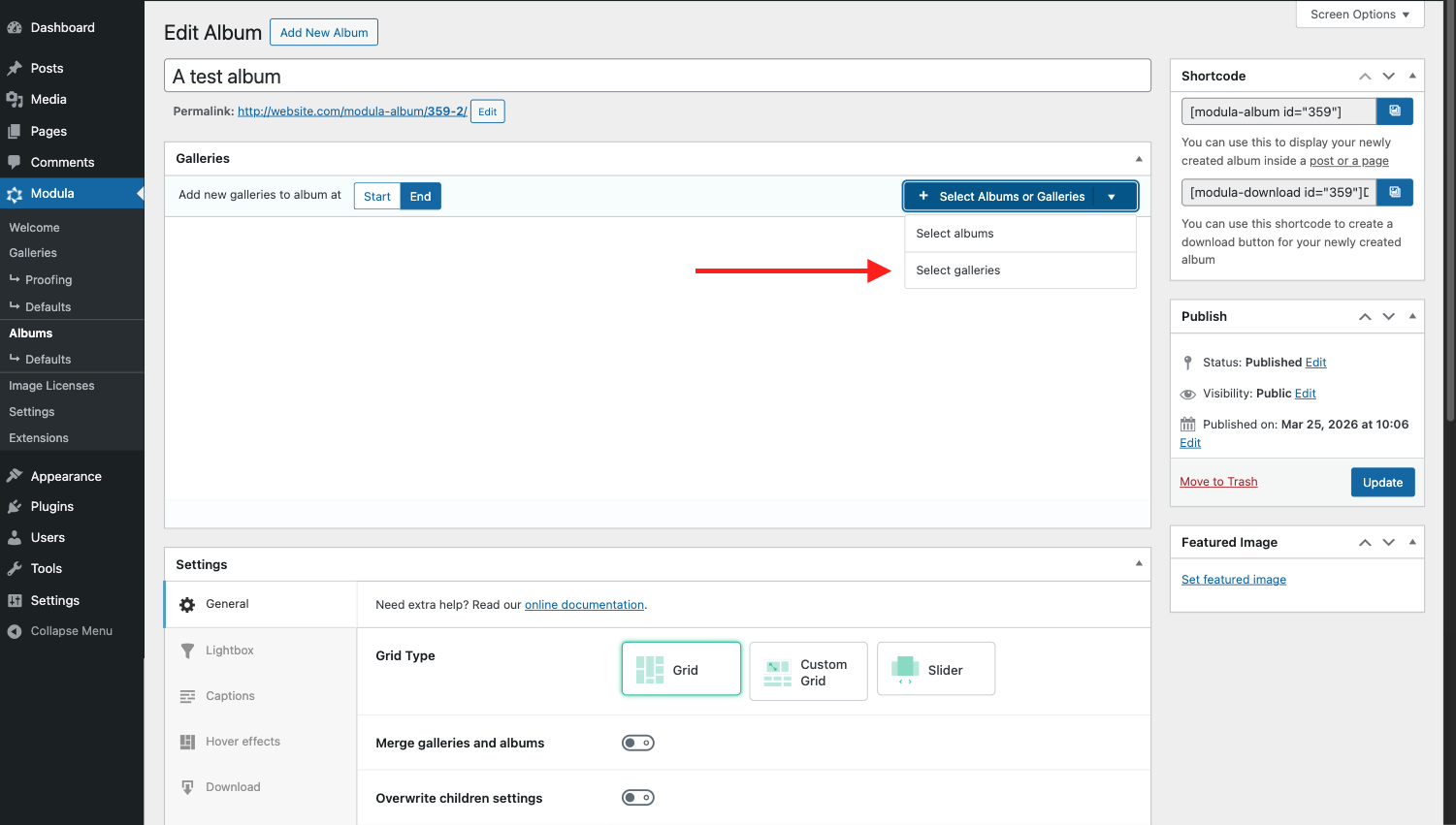This screenshot has width=1456, height=825.
Task: Set new galleries to add at Start
Action: [x=376, y=196]
